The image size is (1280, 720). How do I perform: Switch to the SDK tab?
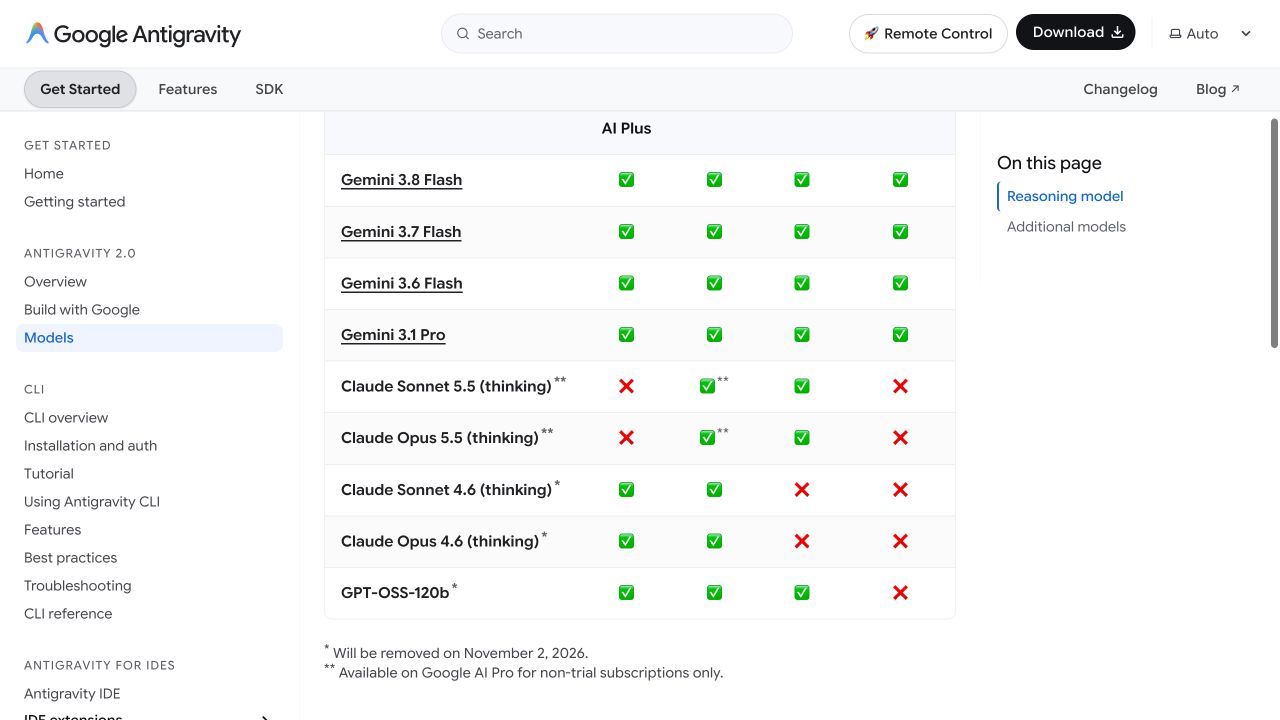[269, 89]
